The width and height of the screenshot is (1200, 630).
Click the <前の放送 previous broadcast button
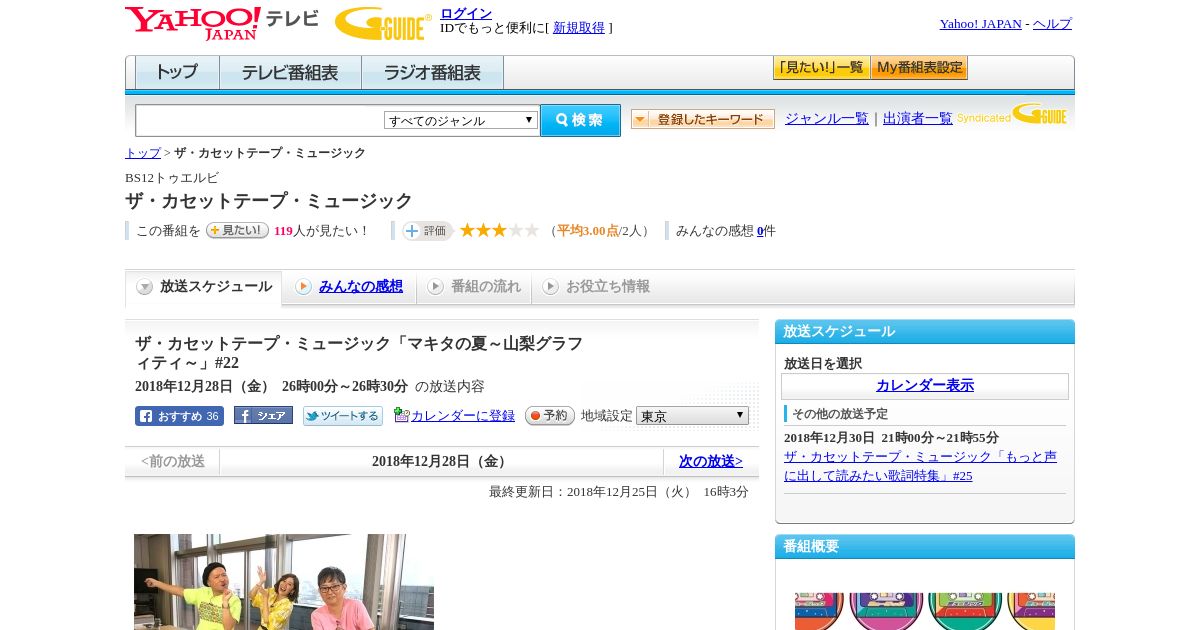pyautogui.click(x=173, y=461)
